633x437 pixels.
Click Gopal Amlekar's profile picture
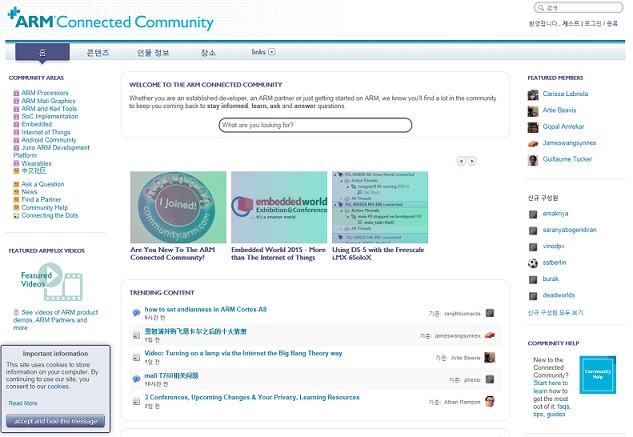[533, 127]
